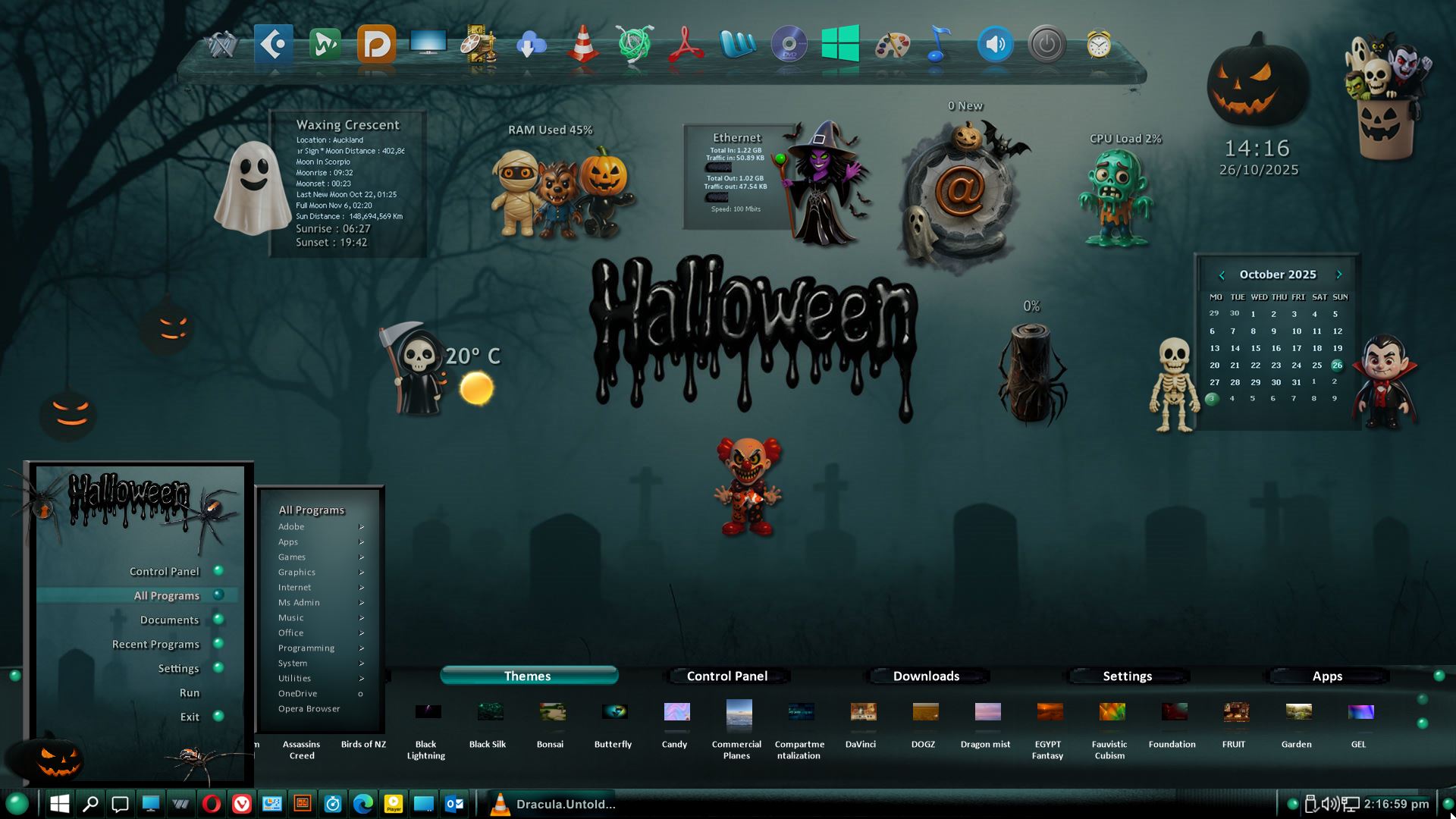Toggle the green orb beside Exit

218,716
